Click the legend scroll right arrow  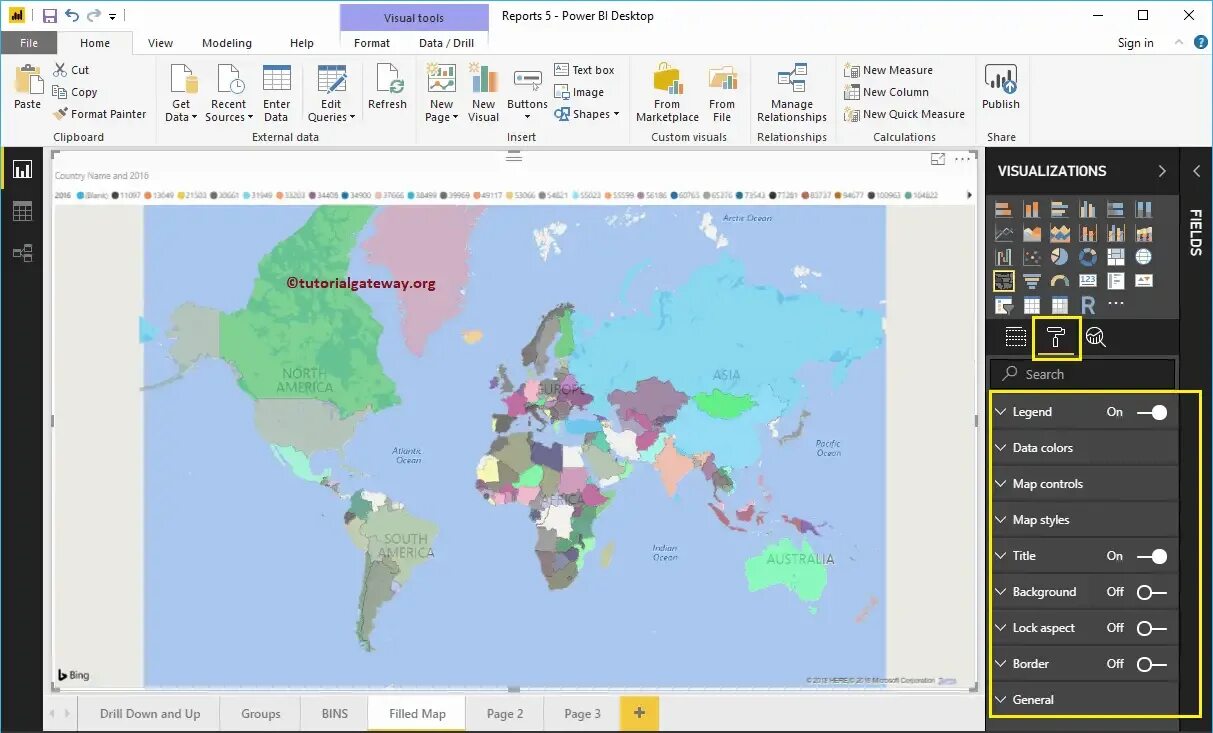969,195
